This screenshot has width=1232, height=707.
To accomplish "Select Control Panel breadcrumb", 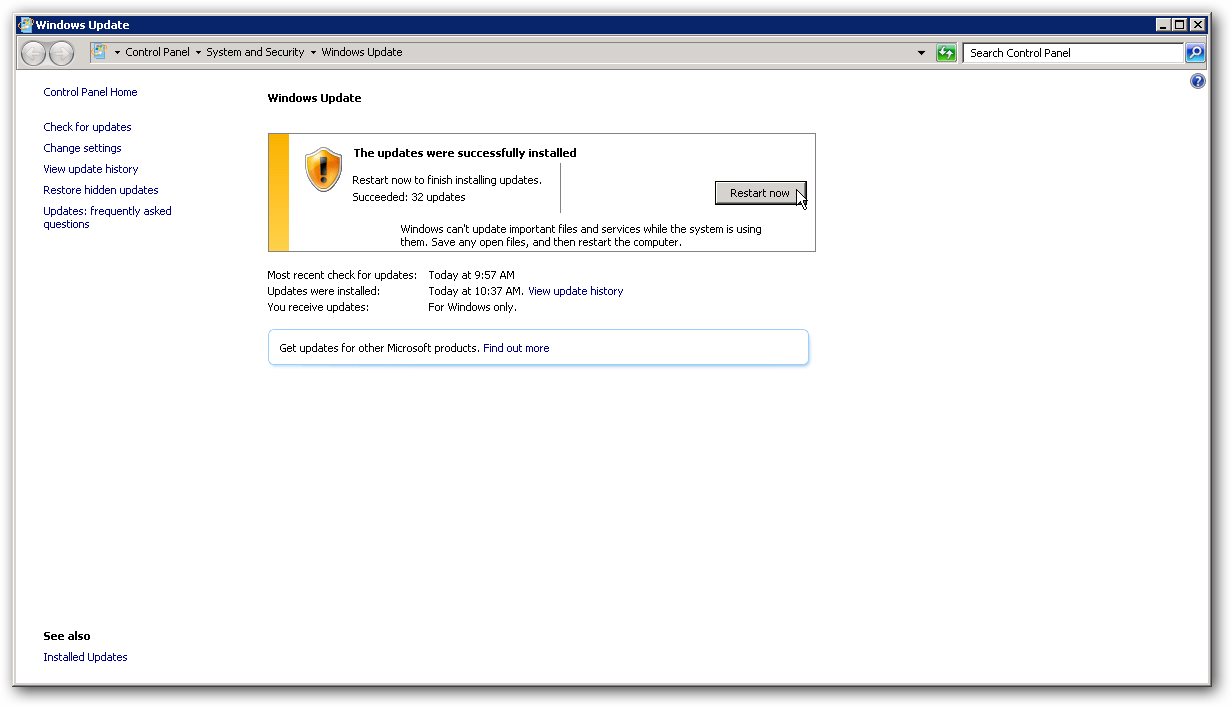I will click(x=157, y=53).
